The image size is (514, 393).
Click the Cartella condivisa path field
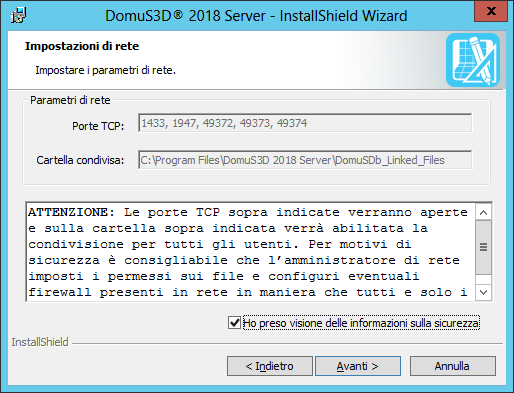(305, 160)
